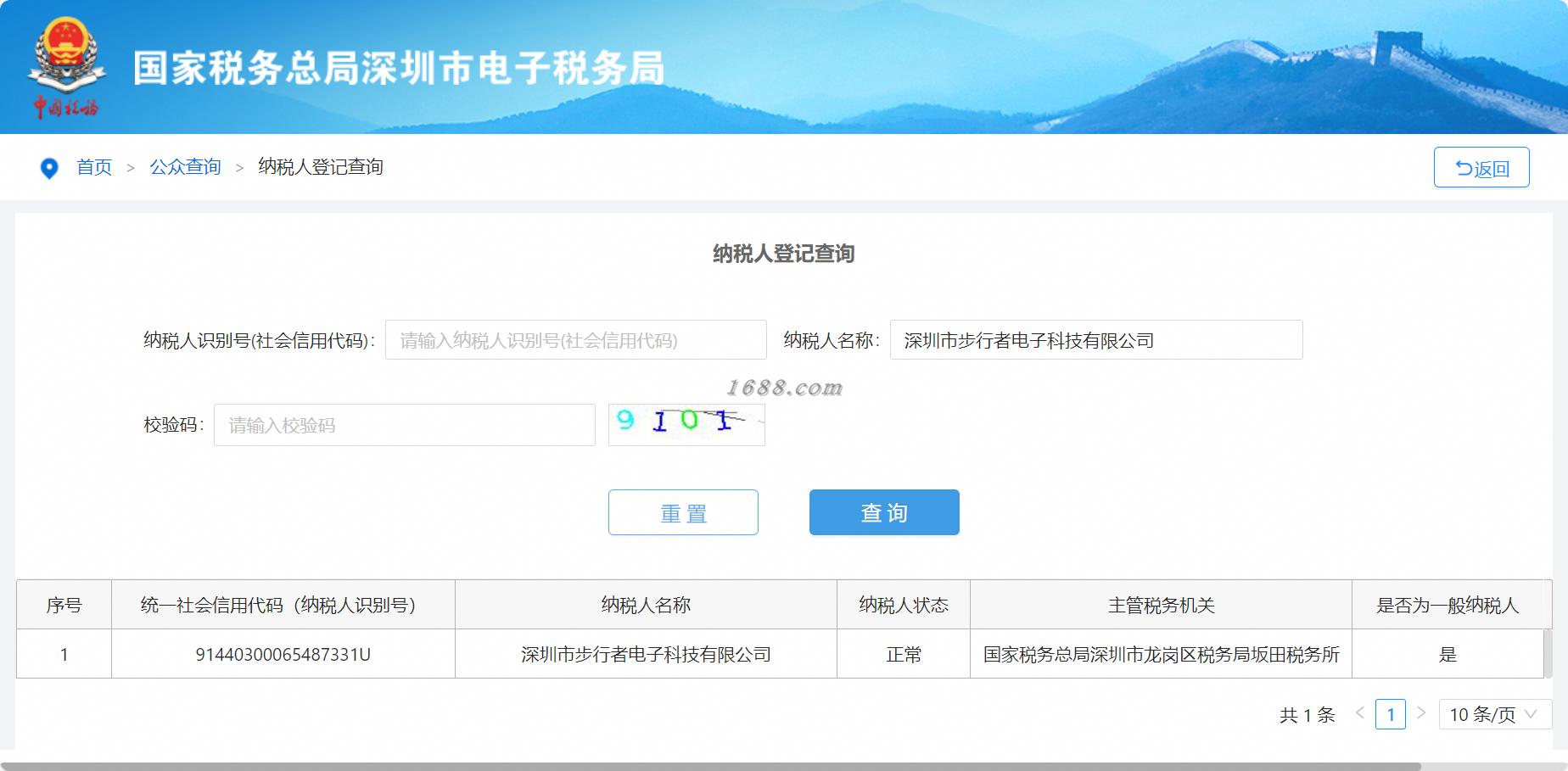Click the 是否为一般纳税人 column header
The image size is (1568, 771).
[1448, 605]
